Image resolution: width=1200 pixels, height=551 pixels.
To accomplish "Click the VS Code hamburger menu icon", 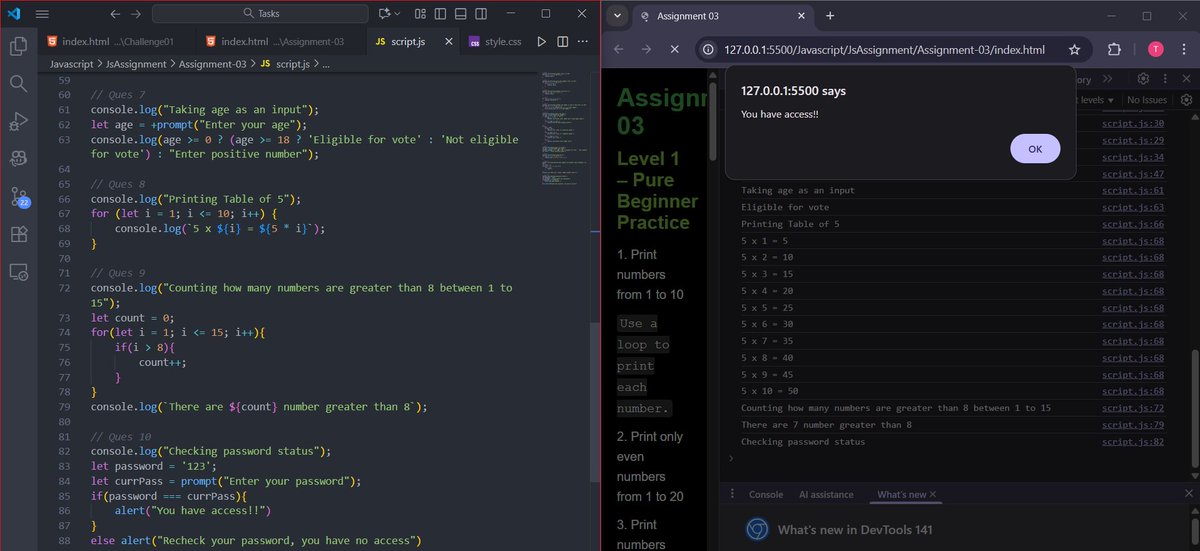I will 42,14.
